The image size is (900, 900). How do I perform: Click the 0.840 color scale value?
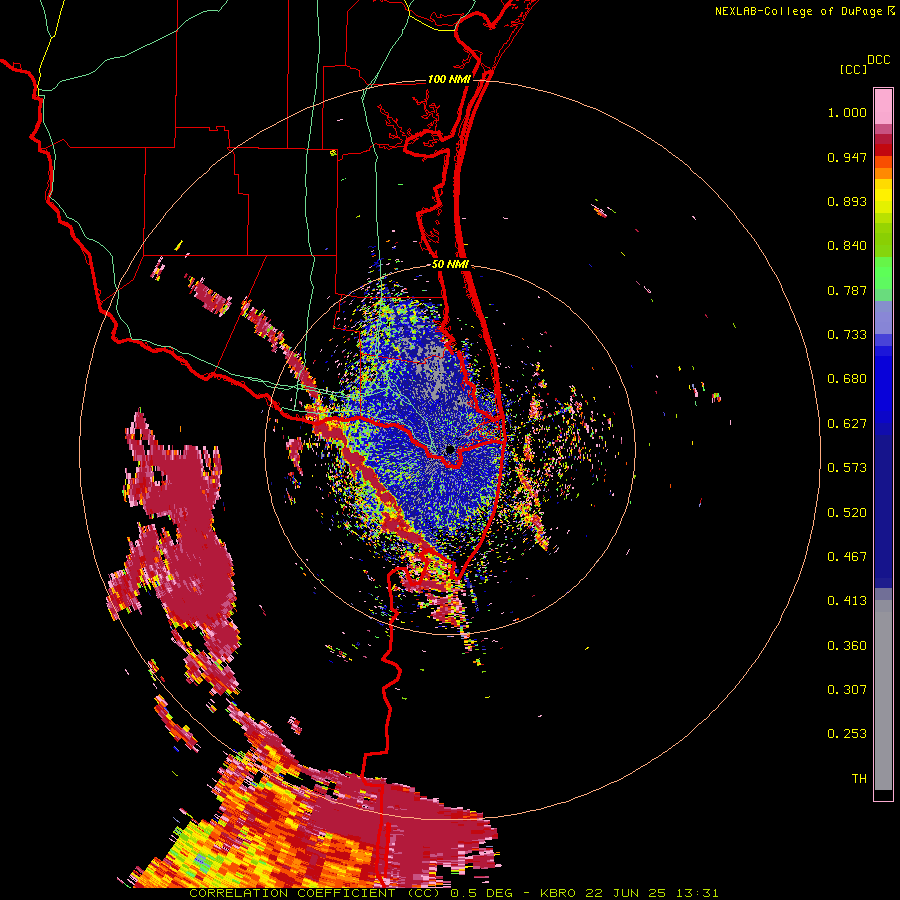pos(847,246)
